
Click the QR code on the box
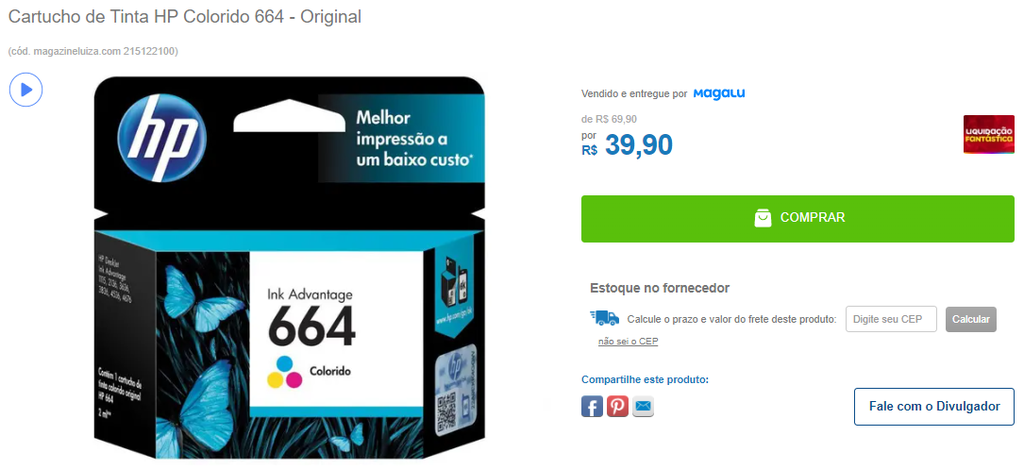[445, 409]
